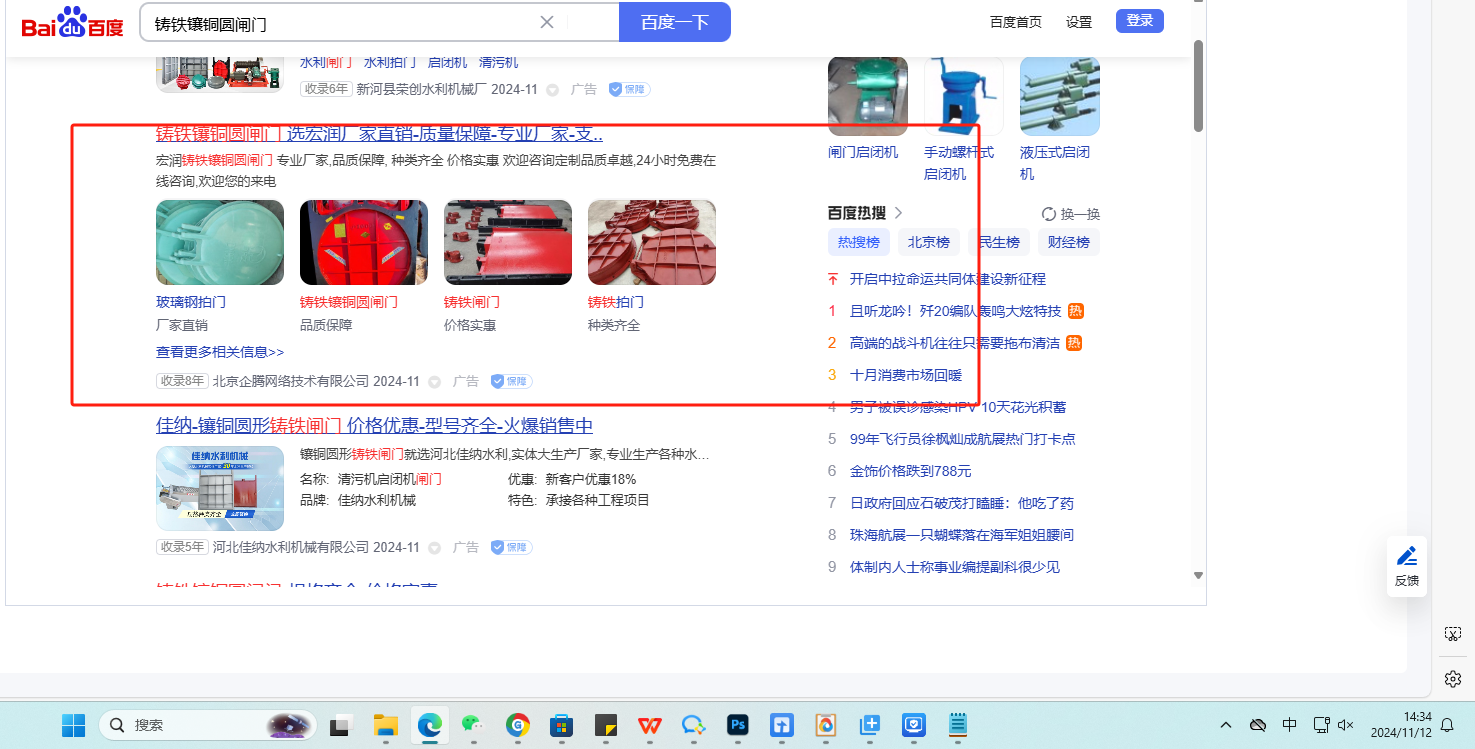Open Task View on the taskbar
The height and width of the screenshot is (749, 1475).
coord(342,725)
